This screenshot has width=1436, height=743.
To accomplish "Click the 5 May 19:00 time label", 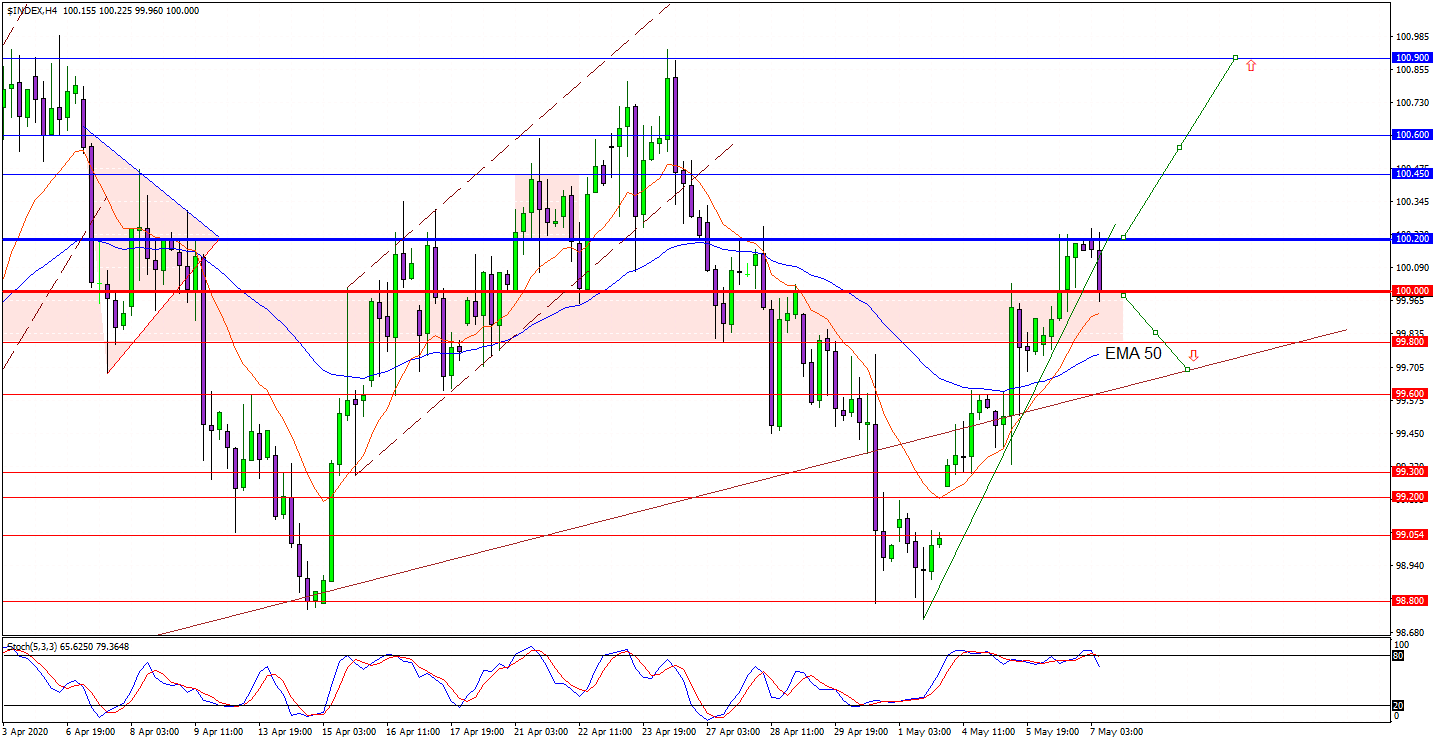I will click(x=1052, y=732).
